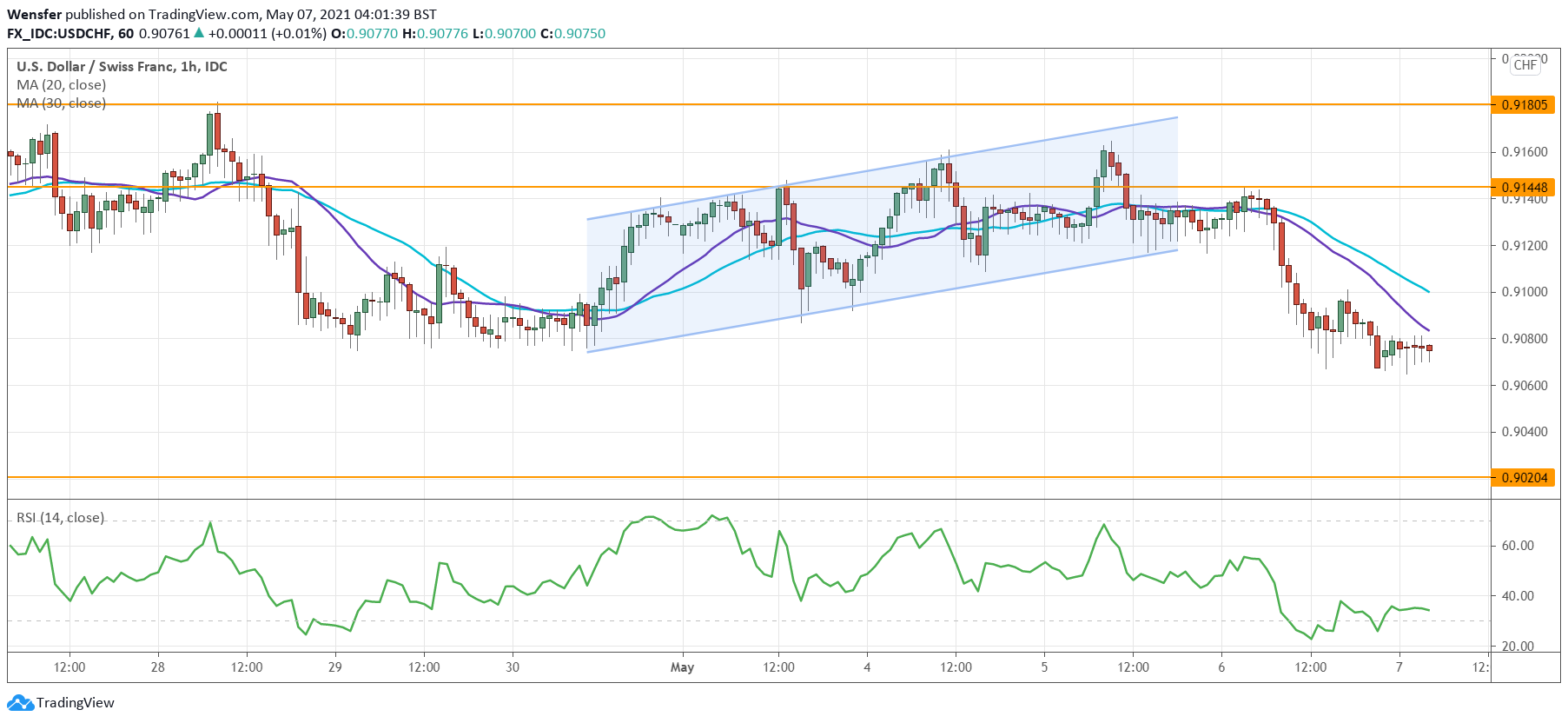Click the CHF currency label

point(1525,65)
